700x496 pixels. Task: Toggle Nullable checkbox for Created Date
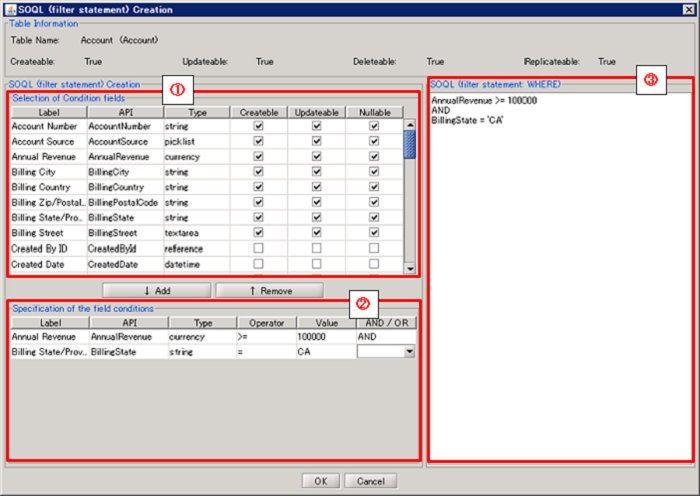coord(374,263)
